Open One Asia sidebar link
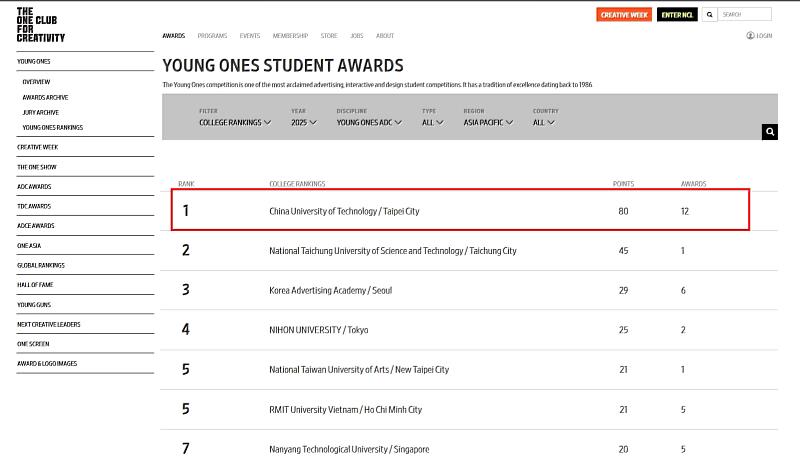The image size is (800, 458). (29, 245)
